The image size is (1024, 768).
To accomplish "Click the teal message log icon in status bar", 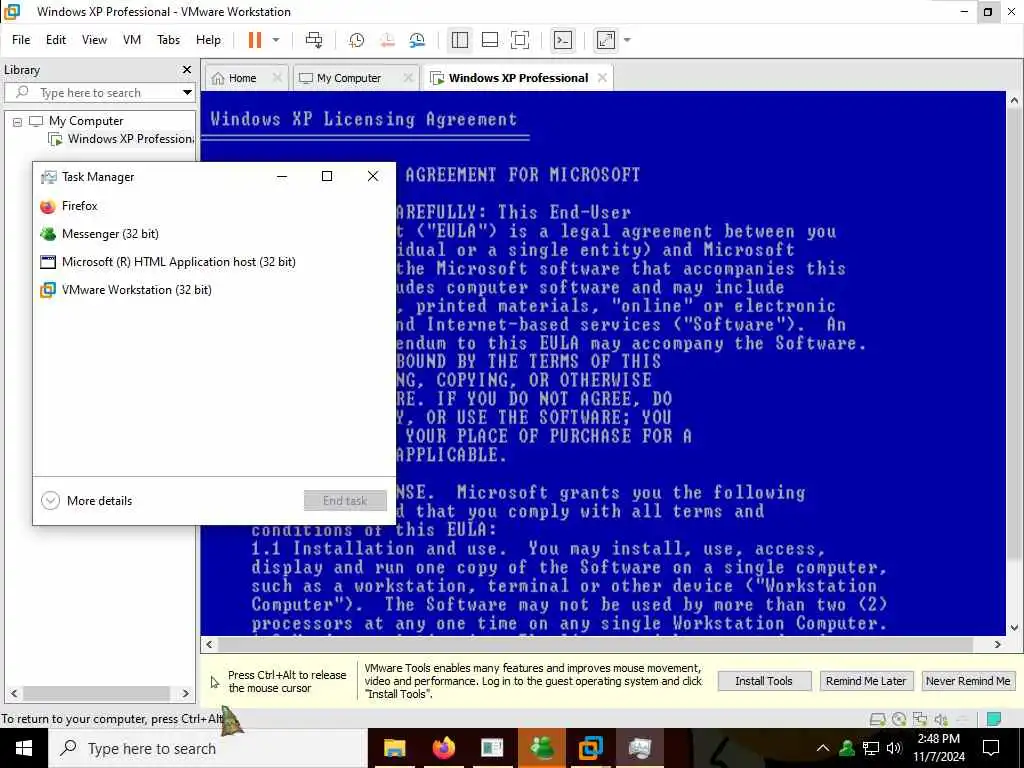I will coord(994,719).
